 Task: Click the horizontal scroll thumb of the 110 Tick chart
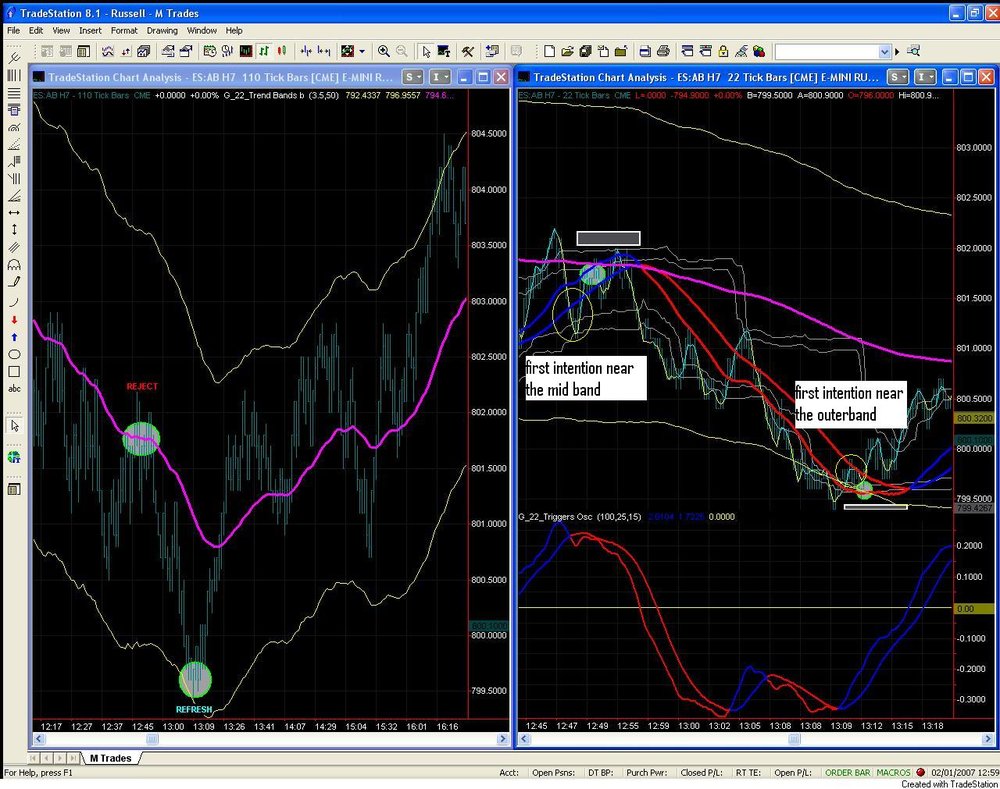[152, 739]
